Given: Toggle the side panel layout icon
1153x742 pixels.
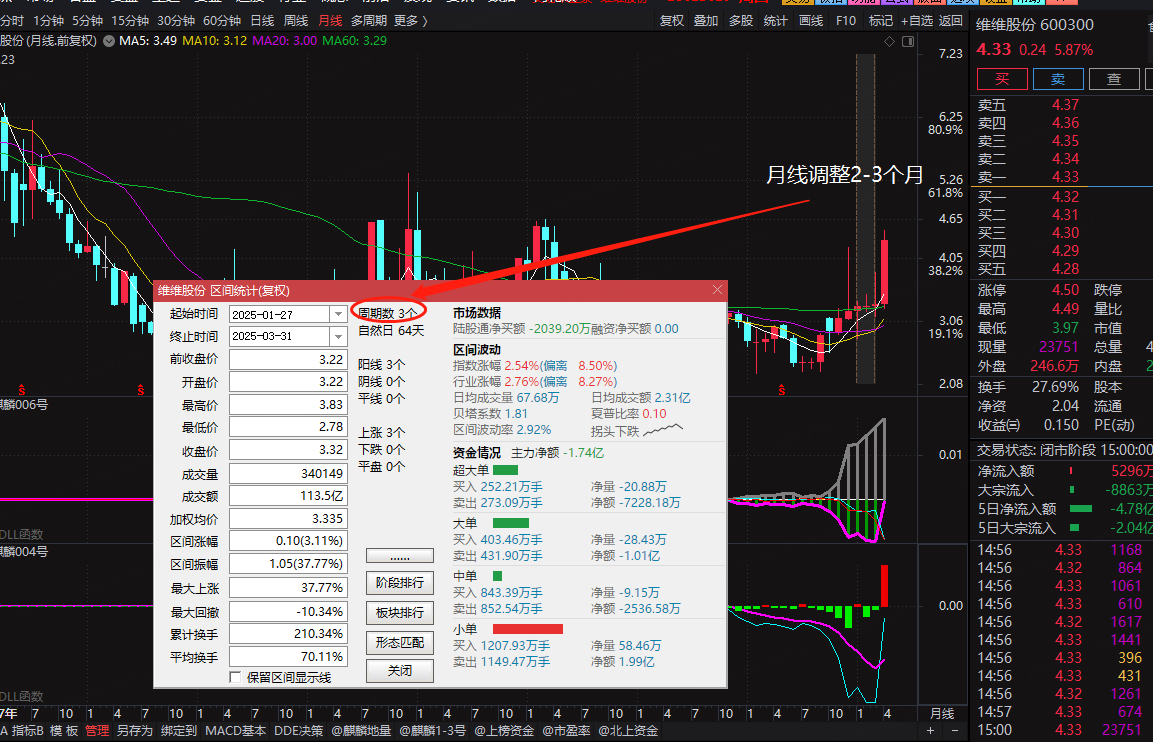Looking at the screenshot, I should coord(908,42).
